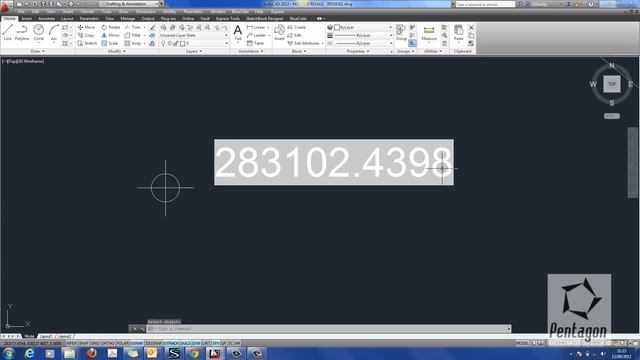Click the Rotate tool
The image size is (640, 360).
coord(111,27)
